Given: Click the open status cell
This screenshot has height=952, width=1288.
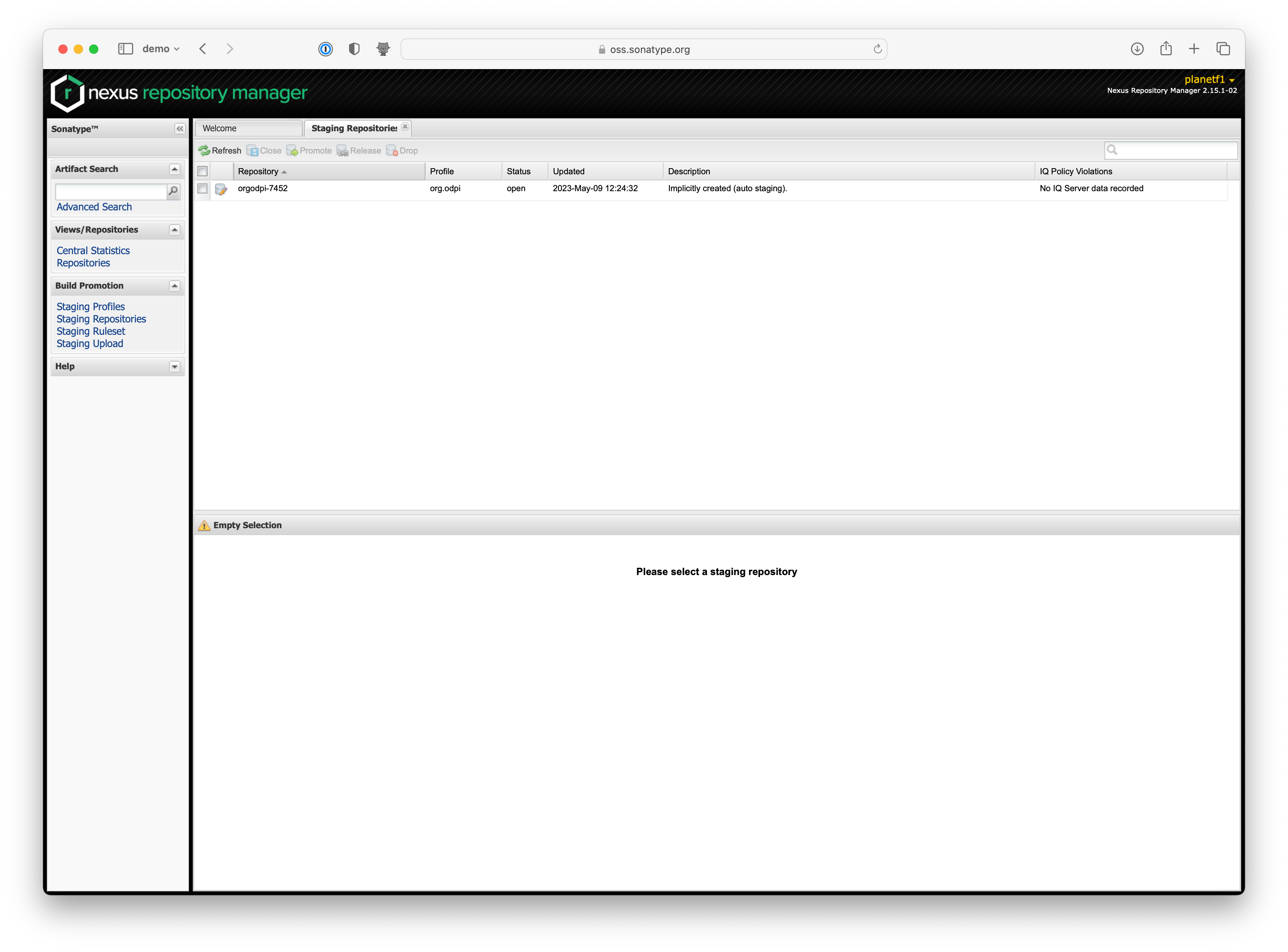Looking at the screenshot, I should click(x=515, y=188).
